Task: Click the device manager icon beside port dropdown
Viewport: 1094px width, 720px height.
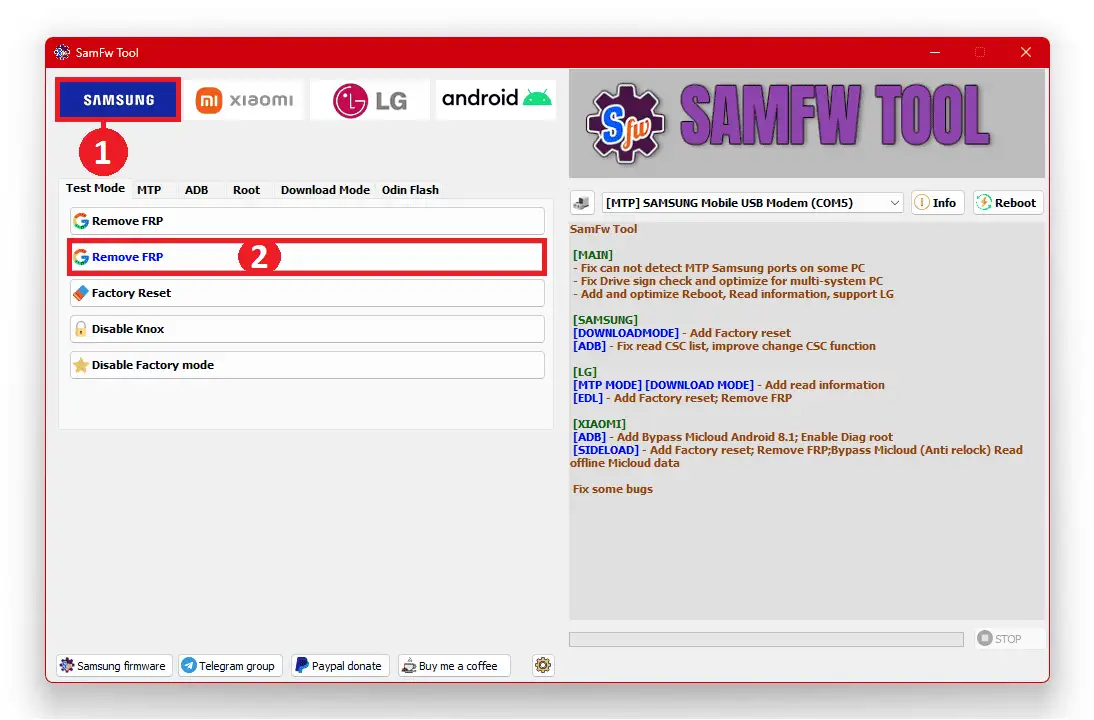Action: [x=582, y=203]
